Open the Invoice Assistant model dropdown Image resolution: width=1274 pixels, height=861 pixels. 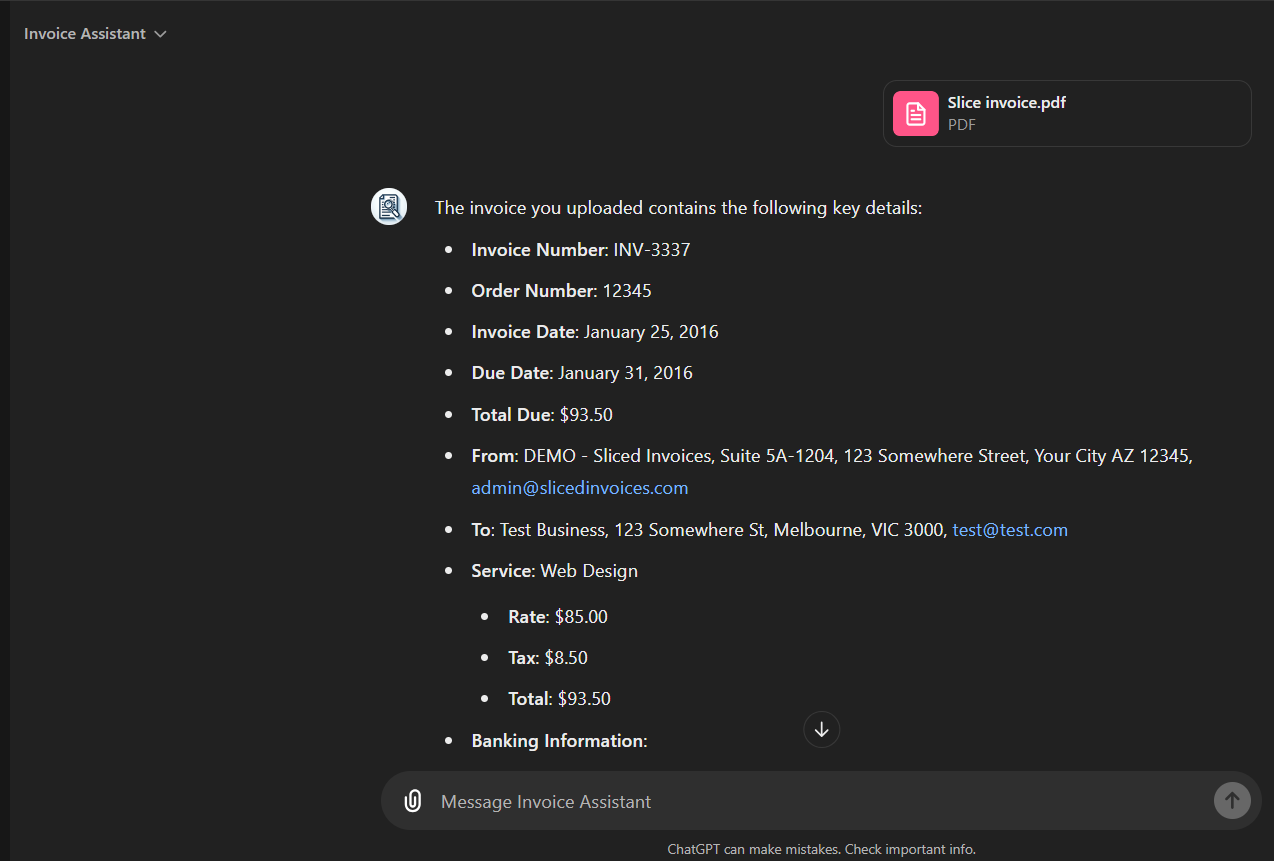(x=95, y=34)
